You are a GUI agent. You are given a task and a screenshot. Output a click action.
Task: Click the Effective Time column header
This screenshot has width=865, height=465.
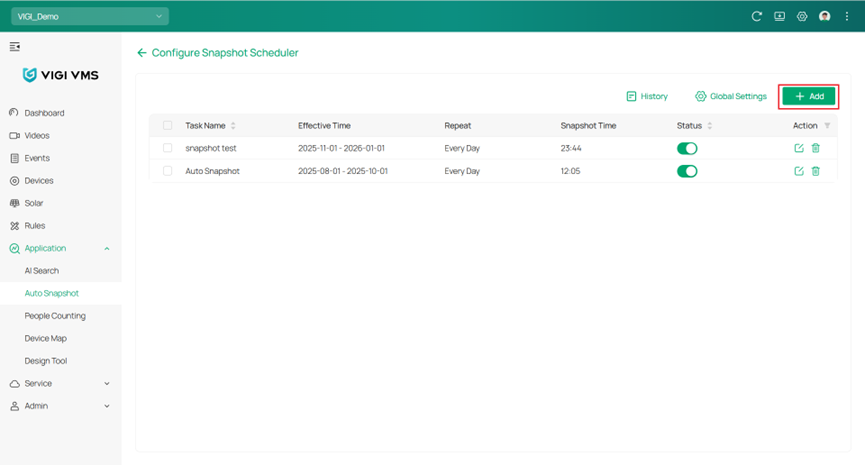tap(324, 125)
